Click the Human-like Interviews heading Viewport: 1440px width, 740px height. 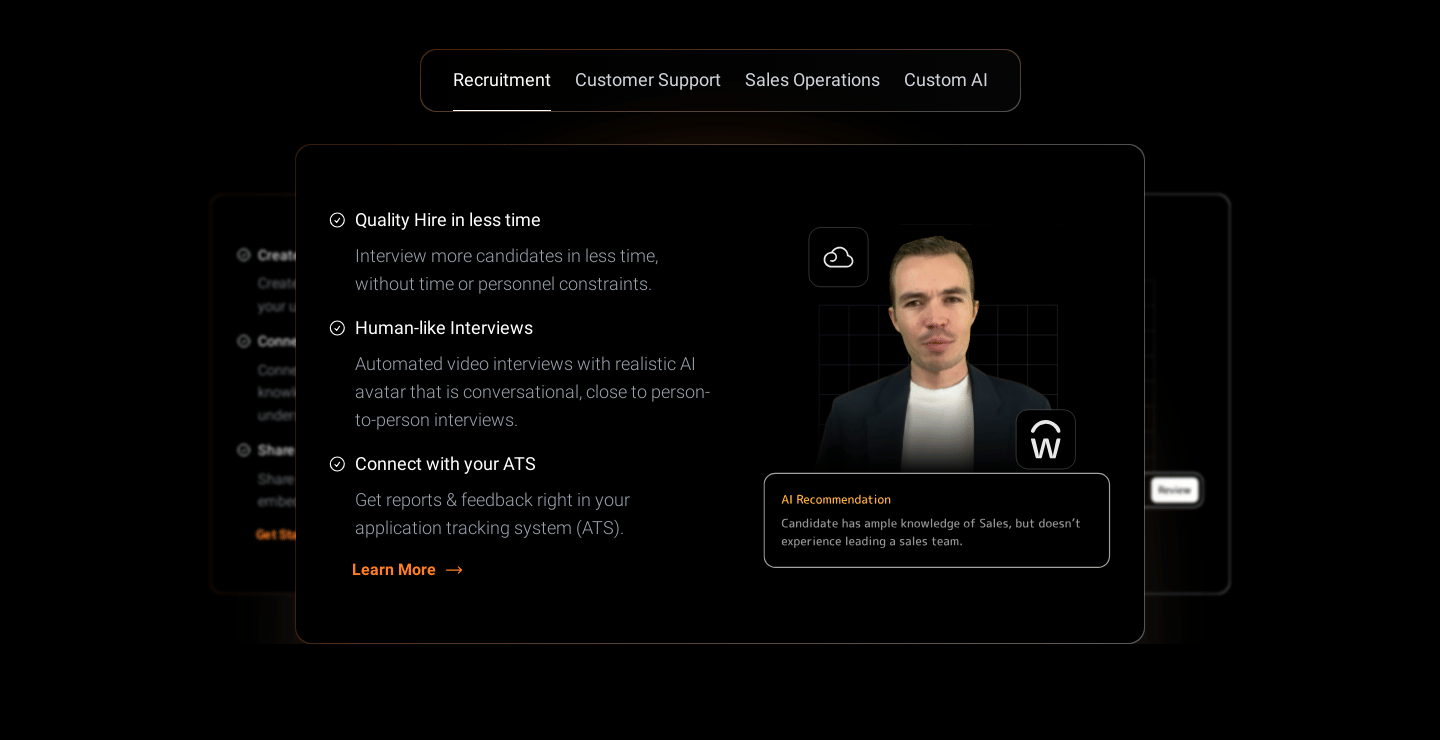click(443, 328)
